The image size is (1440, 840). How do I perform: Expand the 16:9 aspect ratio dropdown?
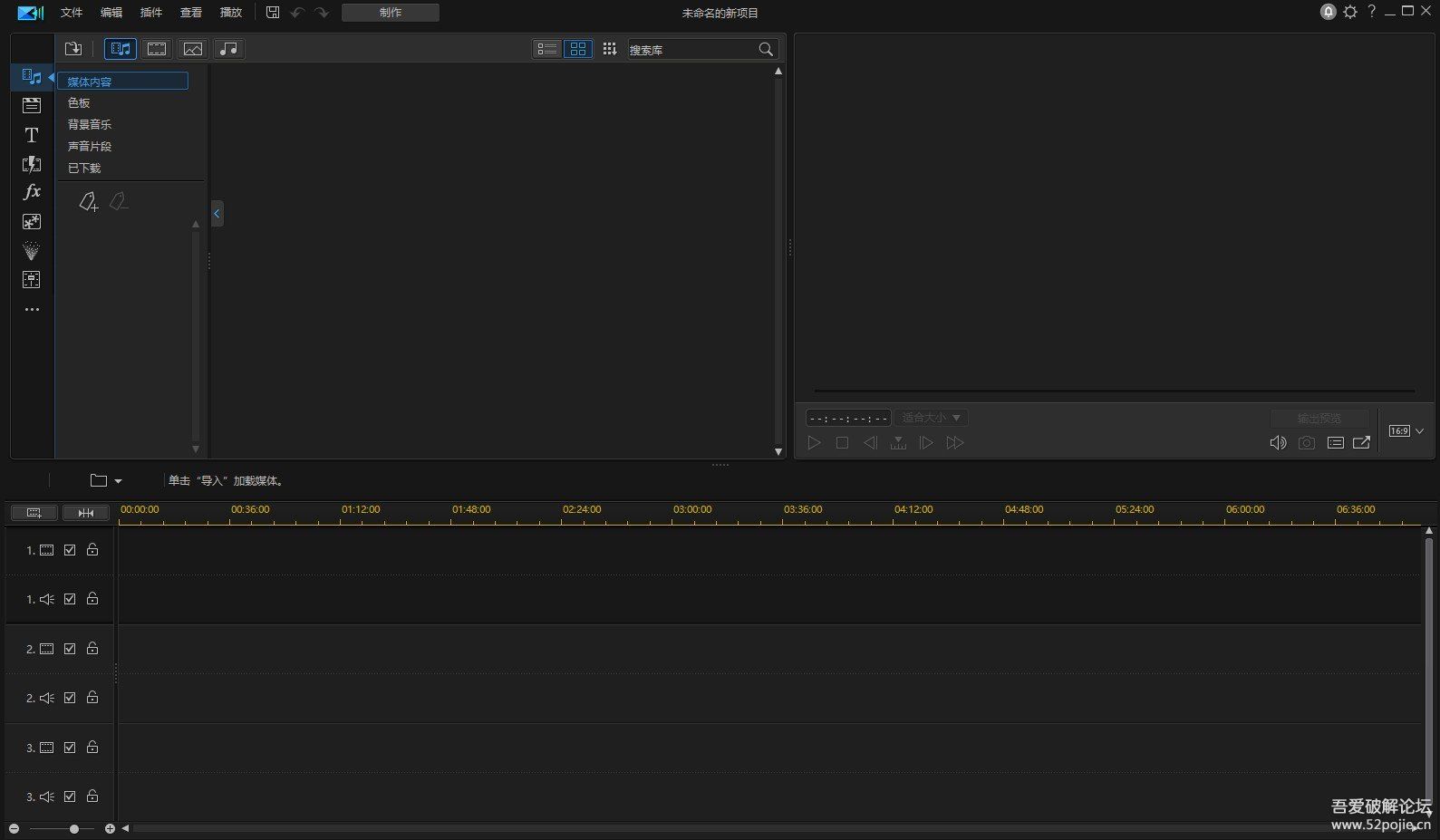[x=1407, y=431]
